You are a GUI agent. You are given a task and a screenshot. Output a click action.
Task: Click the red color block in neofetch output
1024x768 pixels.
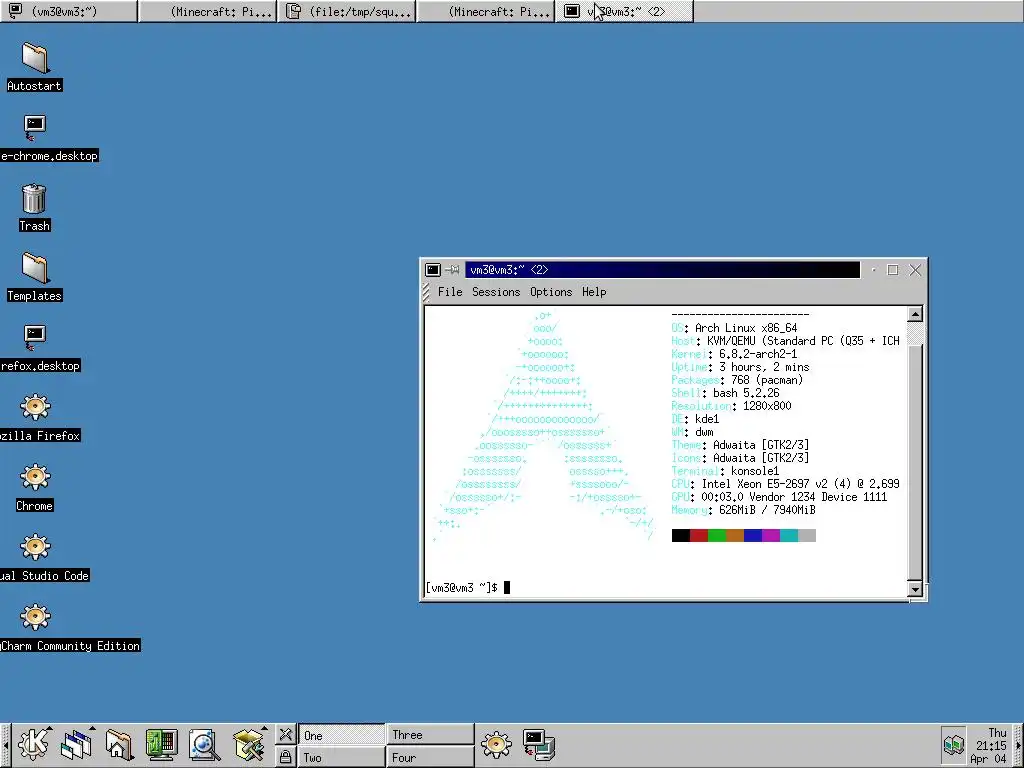tap(699, 536)
